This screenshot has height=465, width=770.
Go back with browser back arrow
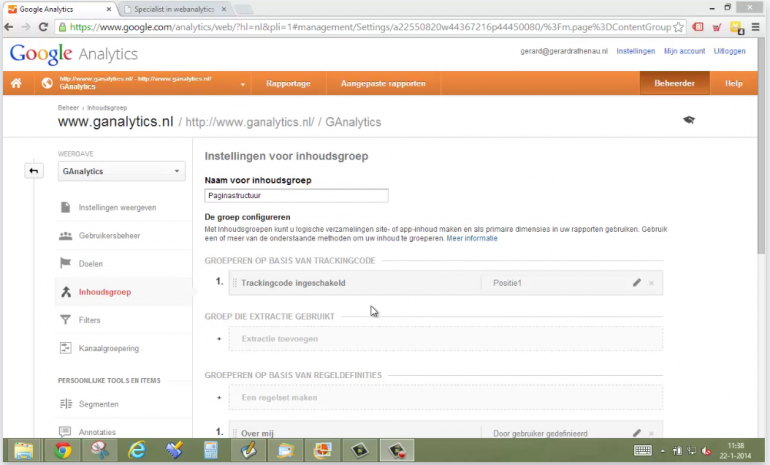click(9, 27)
